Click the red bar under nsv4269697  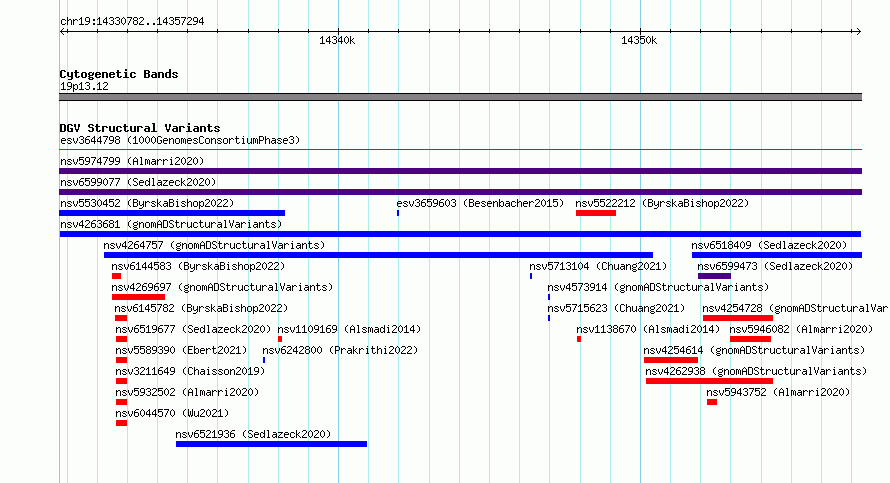[x=138, y=297]
